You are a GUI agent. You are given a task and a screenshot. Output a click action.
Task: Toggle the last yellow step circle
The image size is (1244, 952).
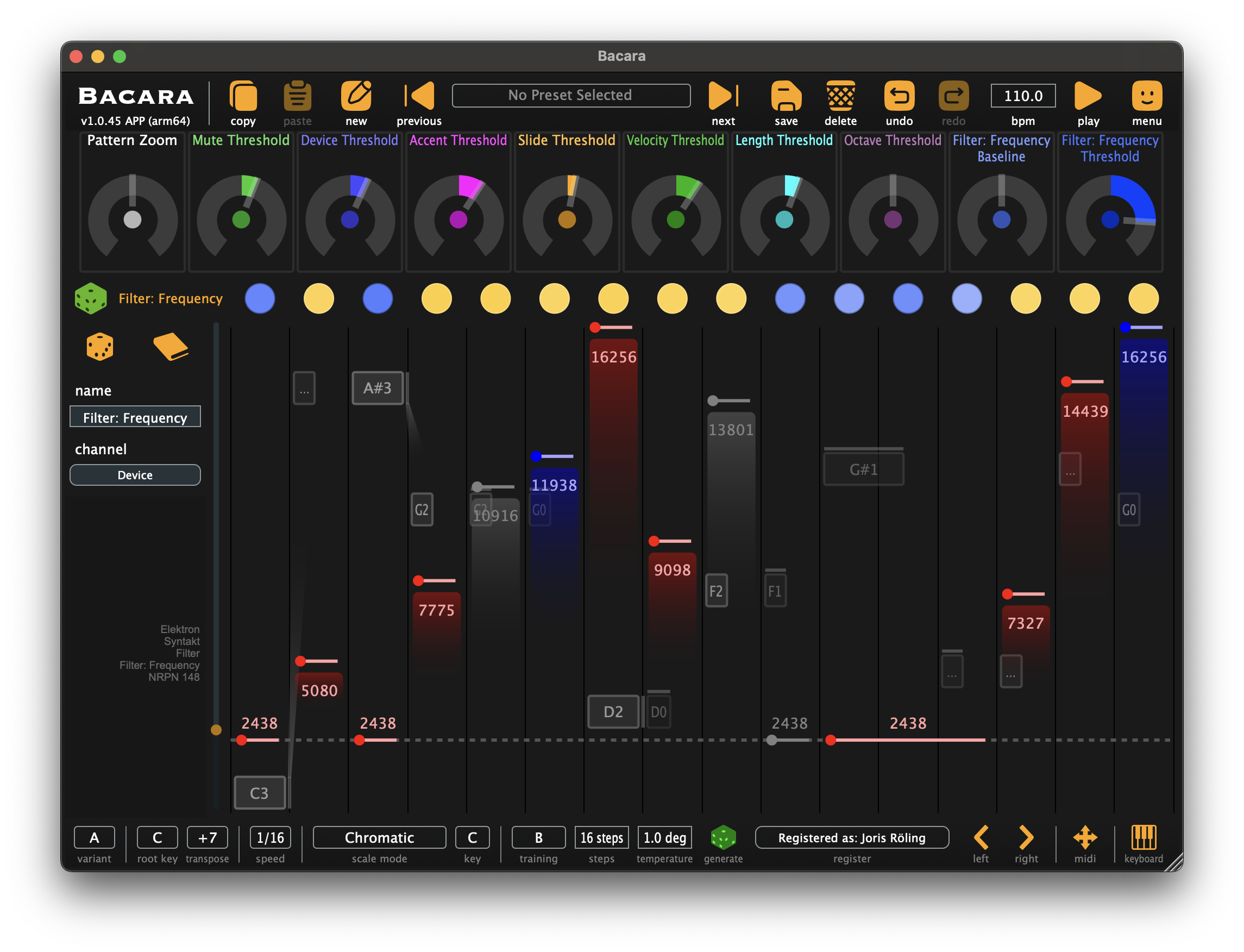tap(1143, 299)
